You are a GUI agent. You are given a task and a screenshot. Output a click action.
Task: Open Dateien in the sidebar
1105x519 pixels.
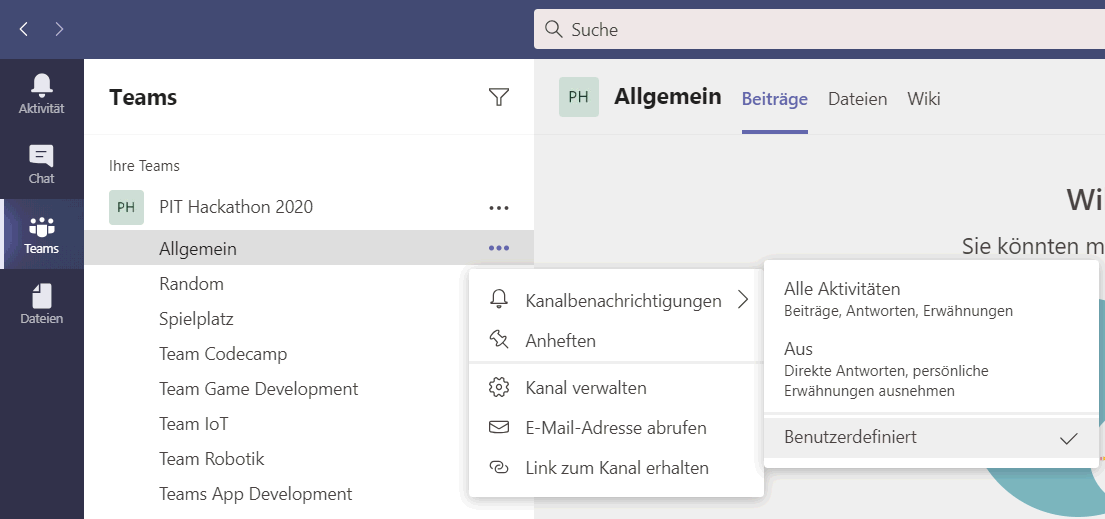(42, 304)
